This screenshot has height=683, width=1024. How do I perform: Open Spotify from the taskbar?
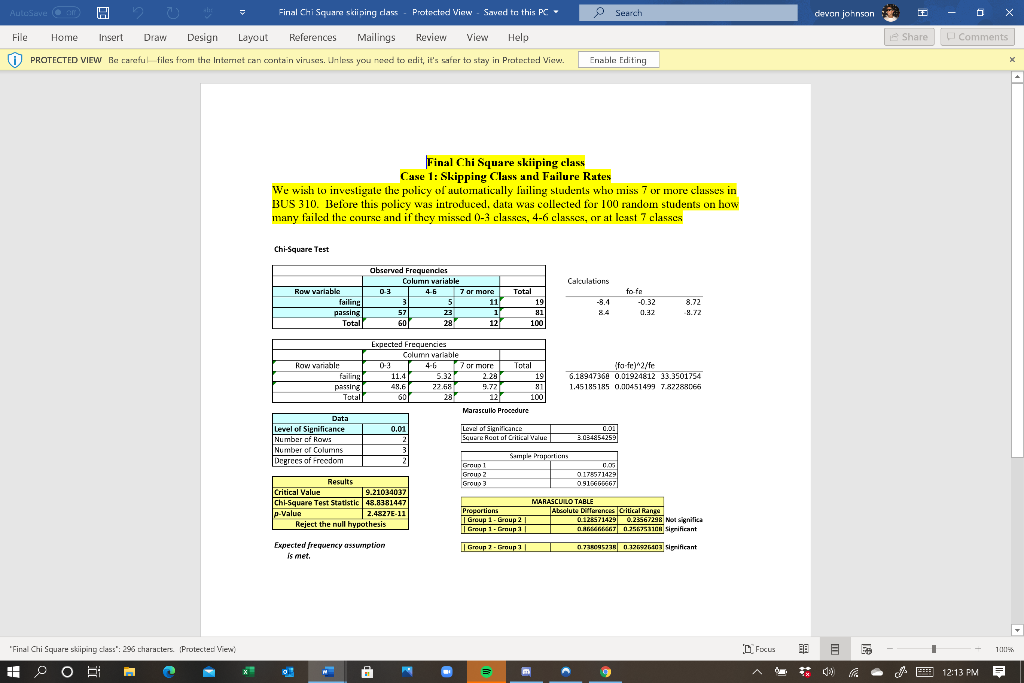tap(487, 671)
